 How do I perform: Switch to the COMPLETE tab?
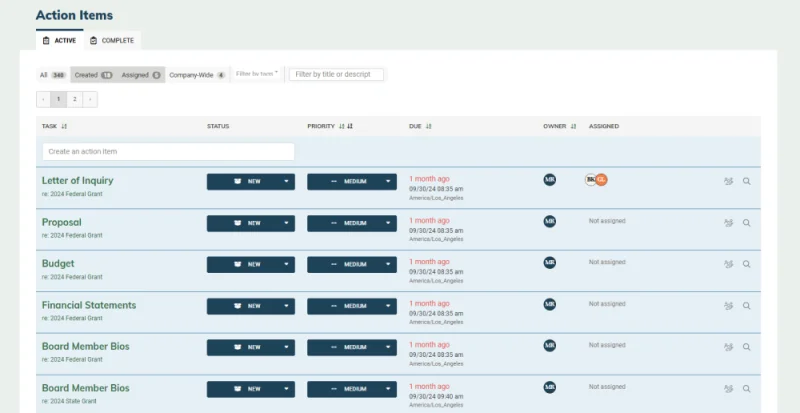(x=112, y=40)
